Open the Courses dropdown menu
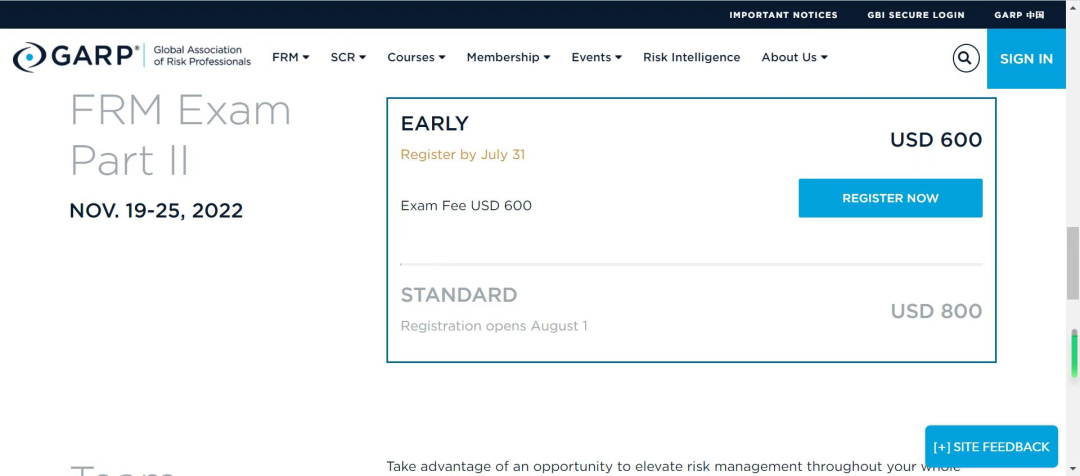This screenshot has height=476, width=1080. click(x=416, y=58)
